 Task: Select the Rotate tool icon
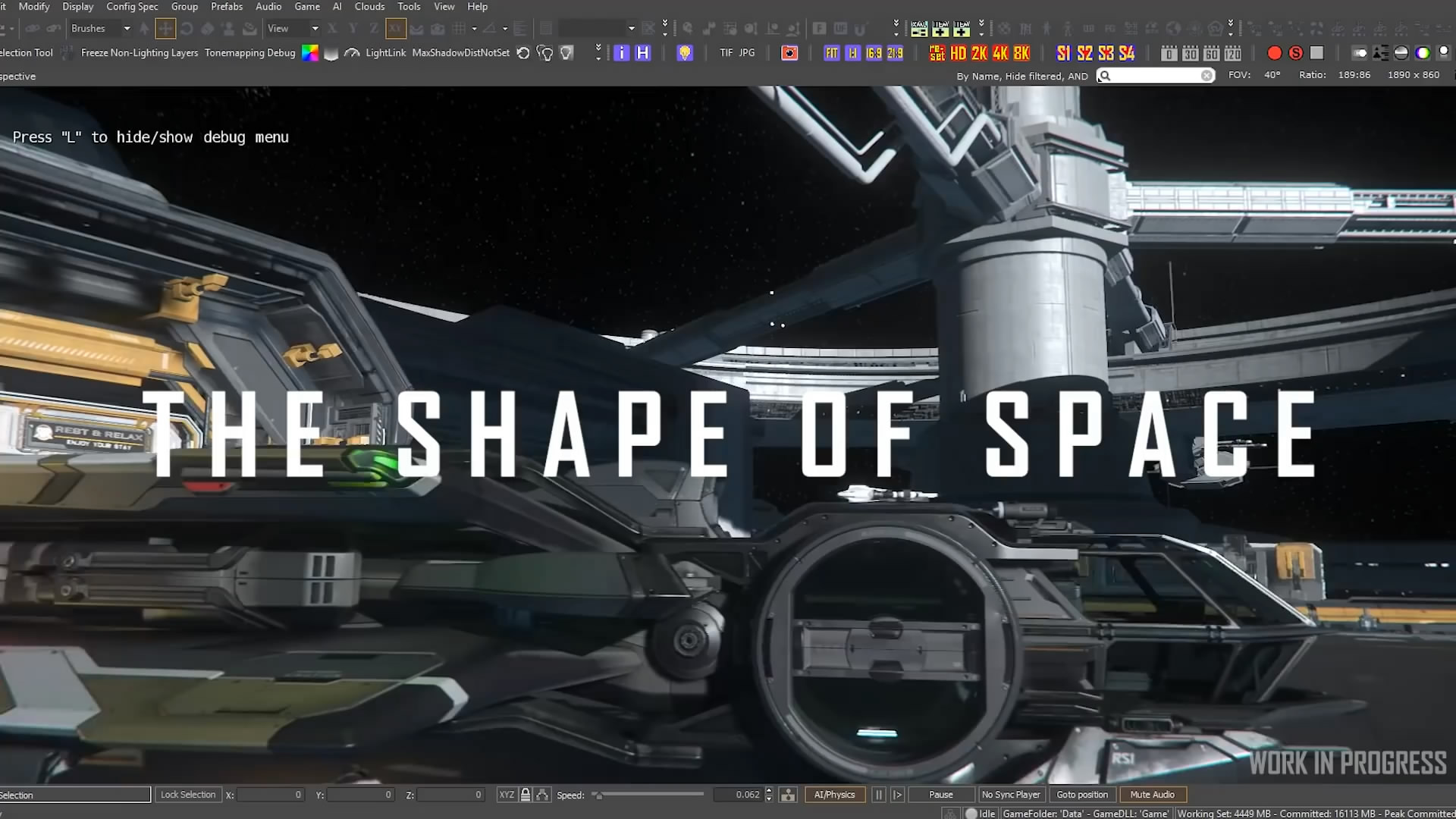click(x=187, y=29)
